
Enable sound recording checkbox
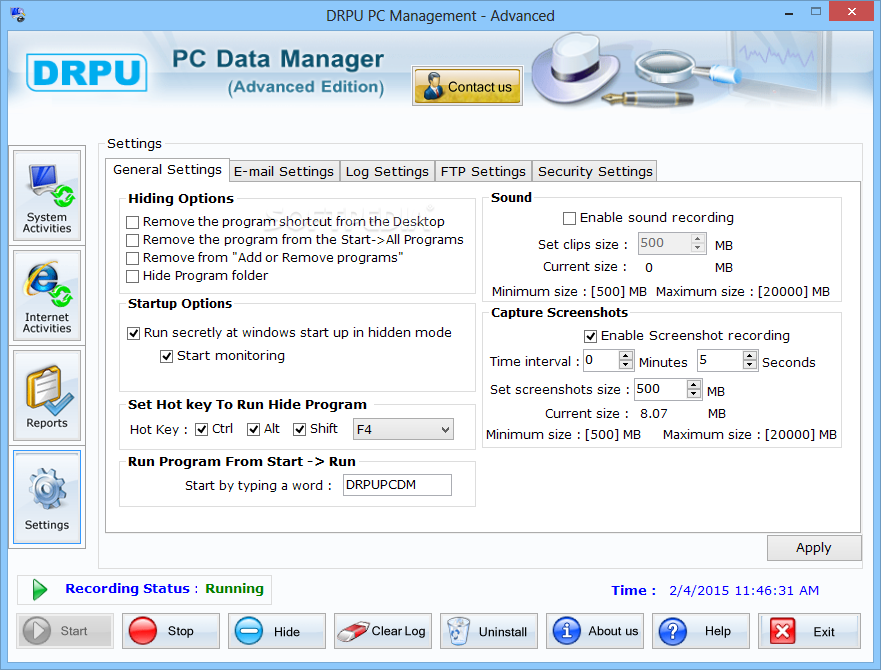click(569, 218)
